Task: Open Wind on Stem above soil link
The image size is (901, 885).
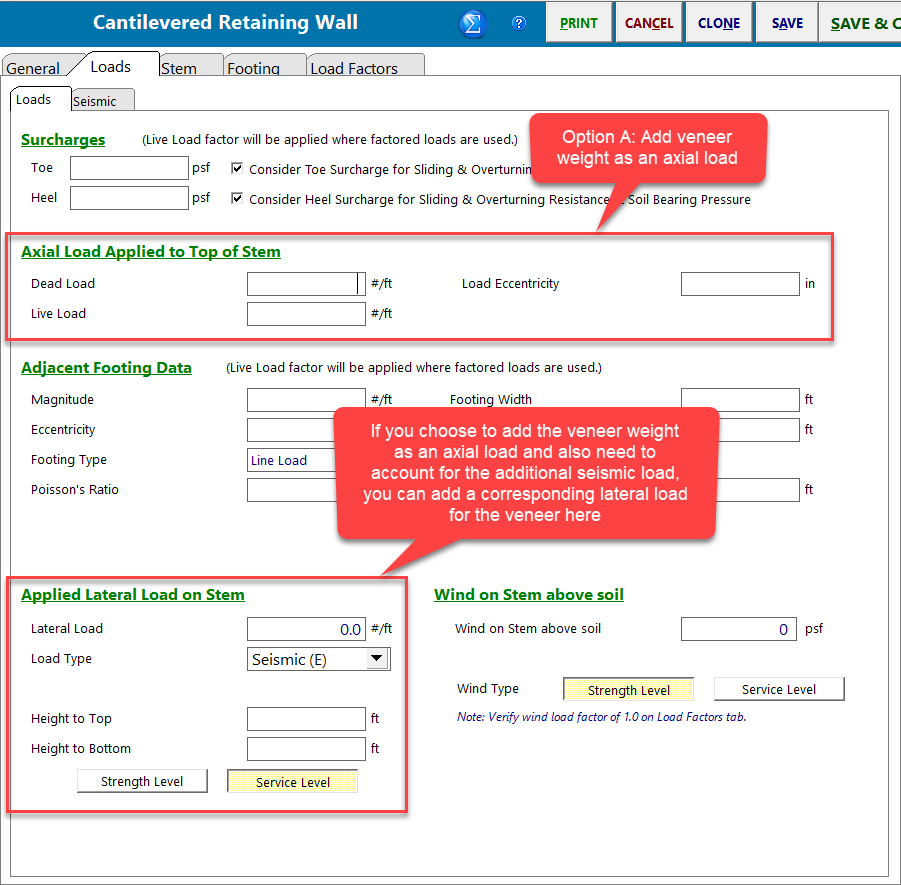Action: pyautogui.click(x=529, y=595)
